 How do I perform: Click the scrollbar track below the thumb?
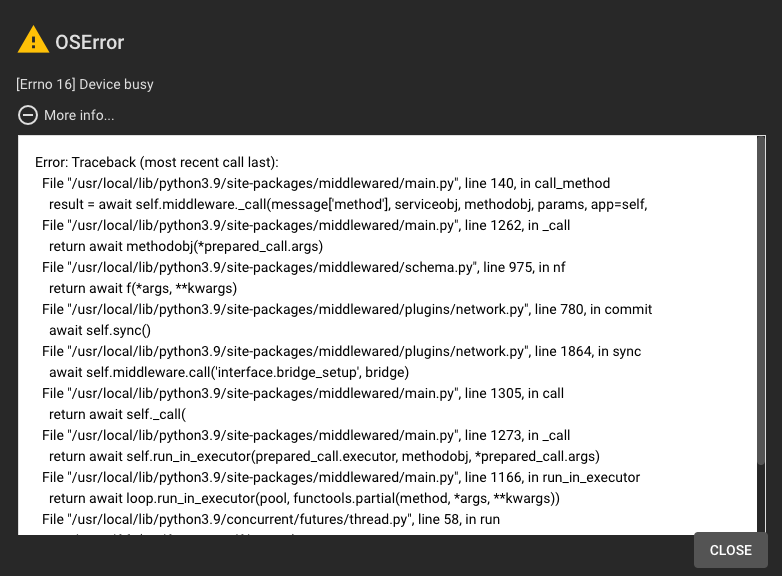point(761,499)
